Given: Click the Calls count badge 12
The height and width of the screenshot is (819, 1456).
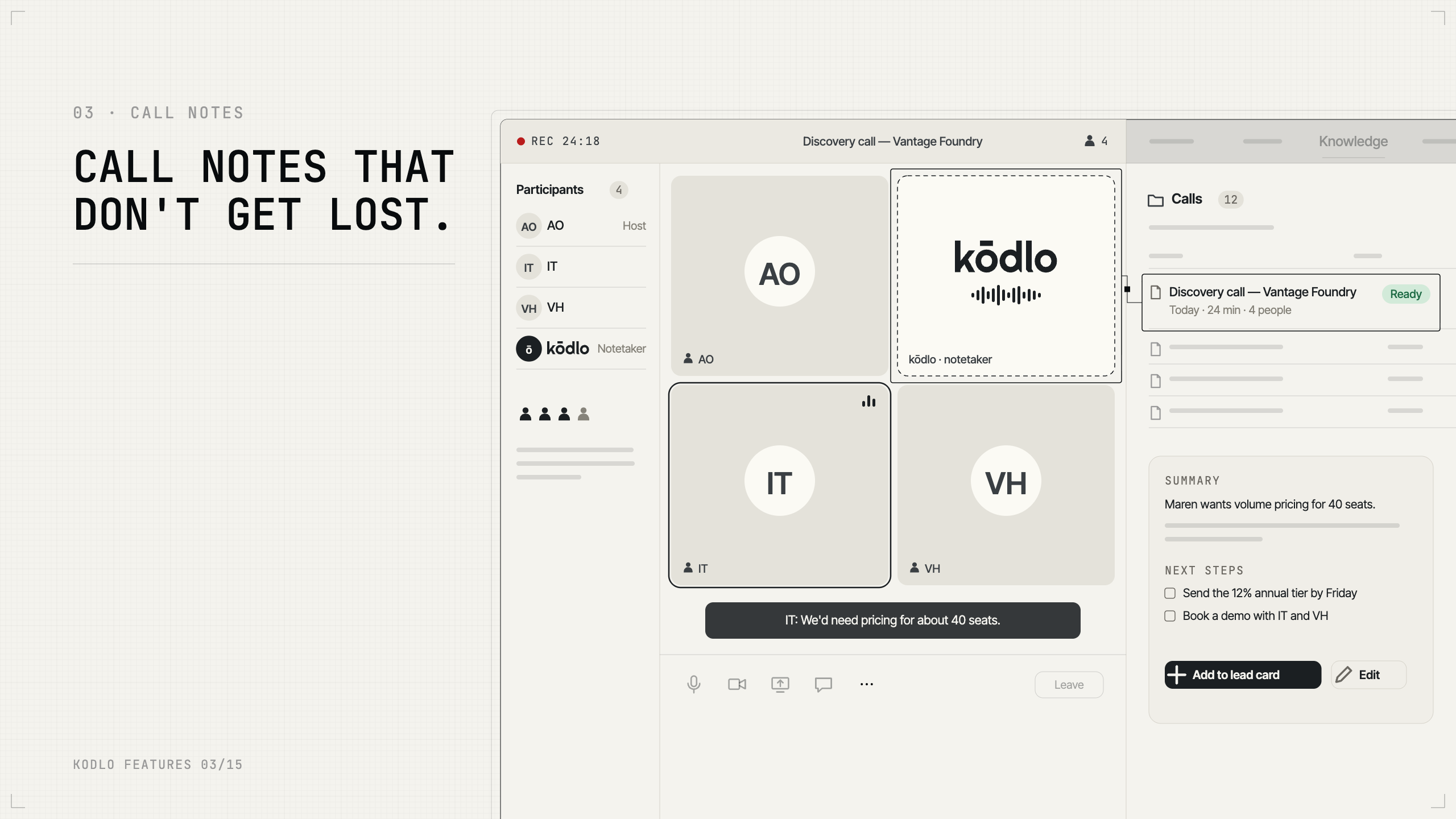Looking at the screenshot, I should pyautogui.click(x=1230, y=200).
